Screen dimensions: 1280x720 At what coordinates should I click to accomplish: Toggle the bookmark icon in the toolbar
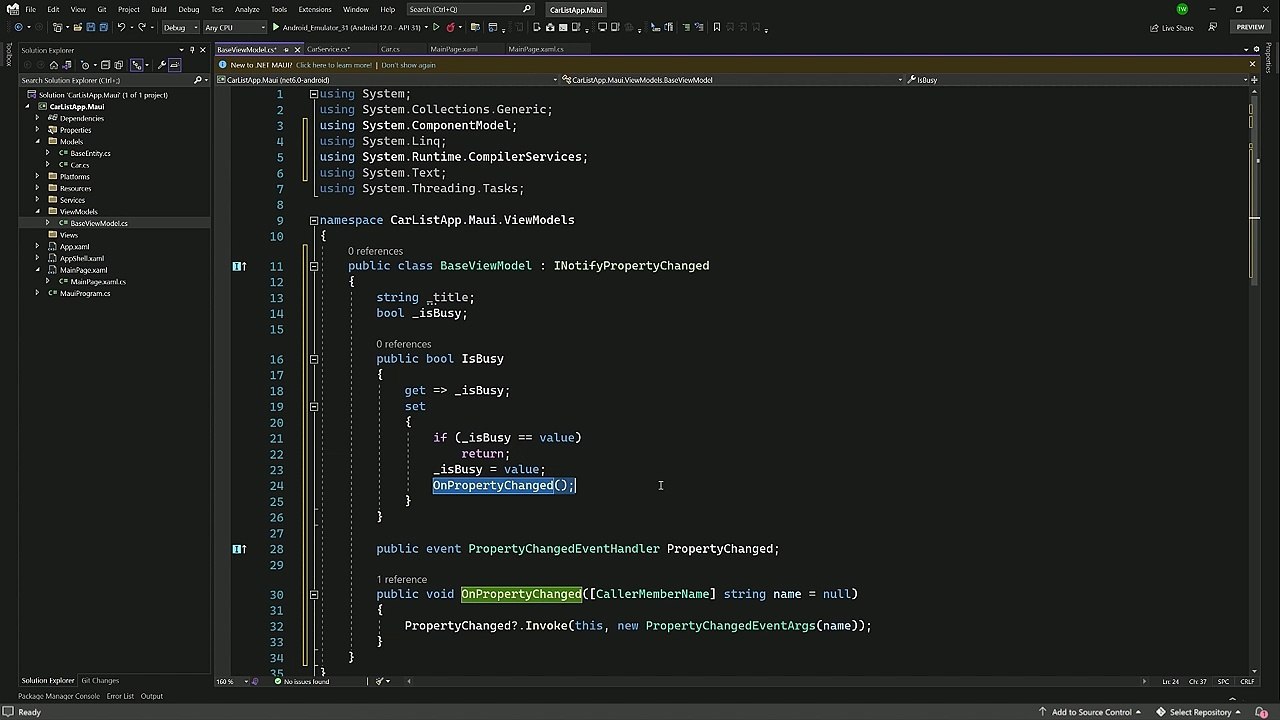point(717,27)
